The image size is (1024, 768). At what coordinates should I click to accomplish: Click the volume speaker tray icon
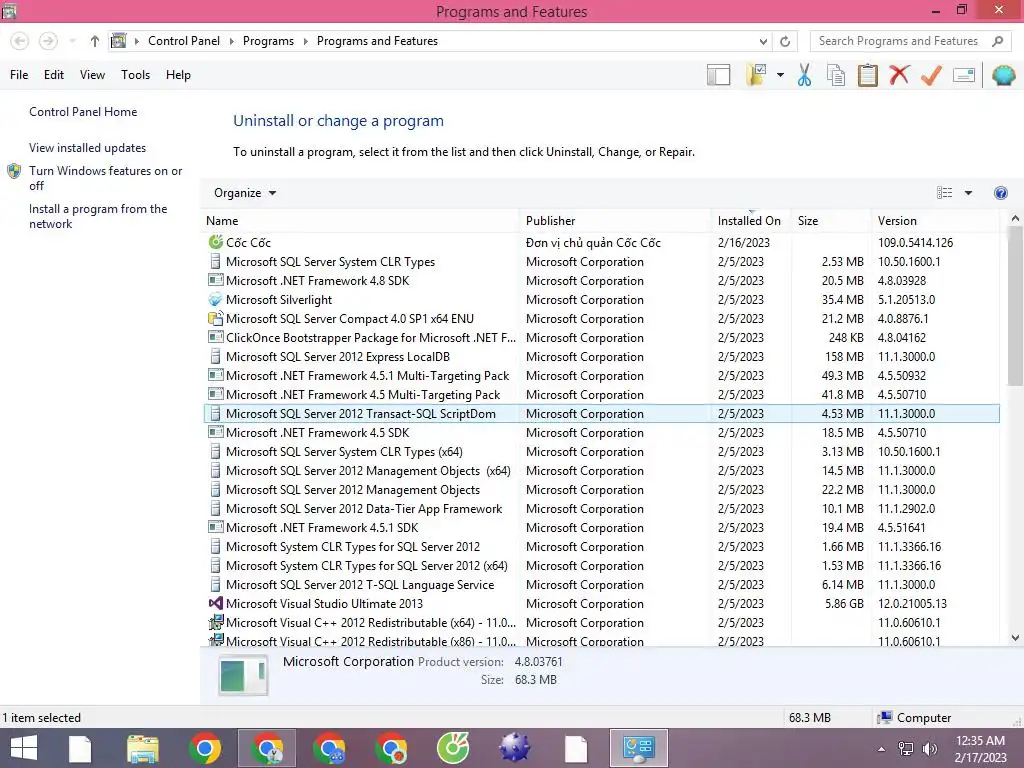(x=929, y=749)
